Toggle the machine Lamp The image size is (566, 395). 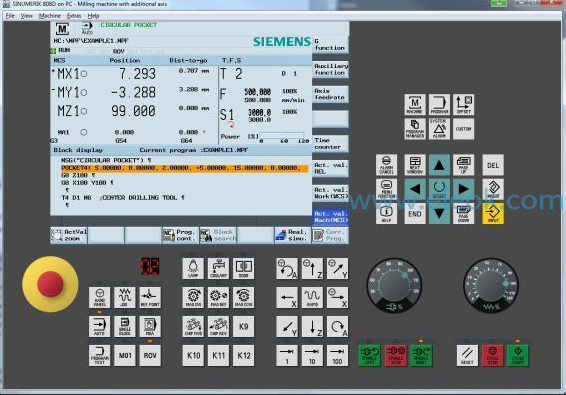point(193,268)
